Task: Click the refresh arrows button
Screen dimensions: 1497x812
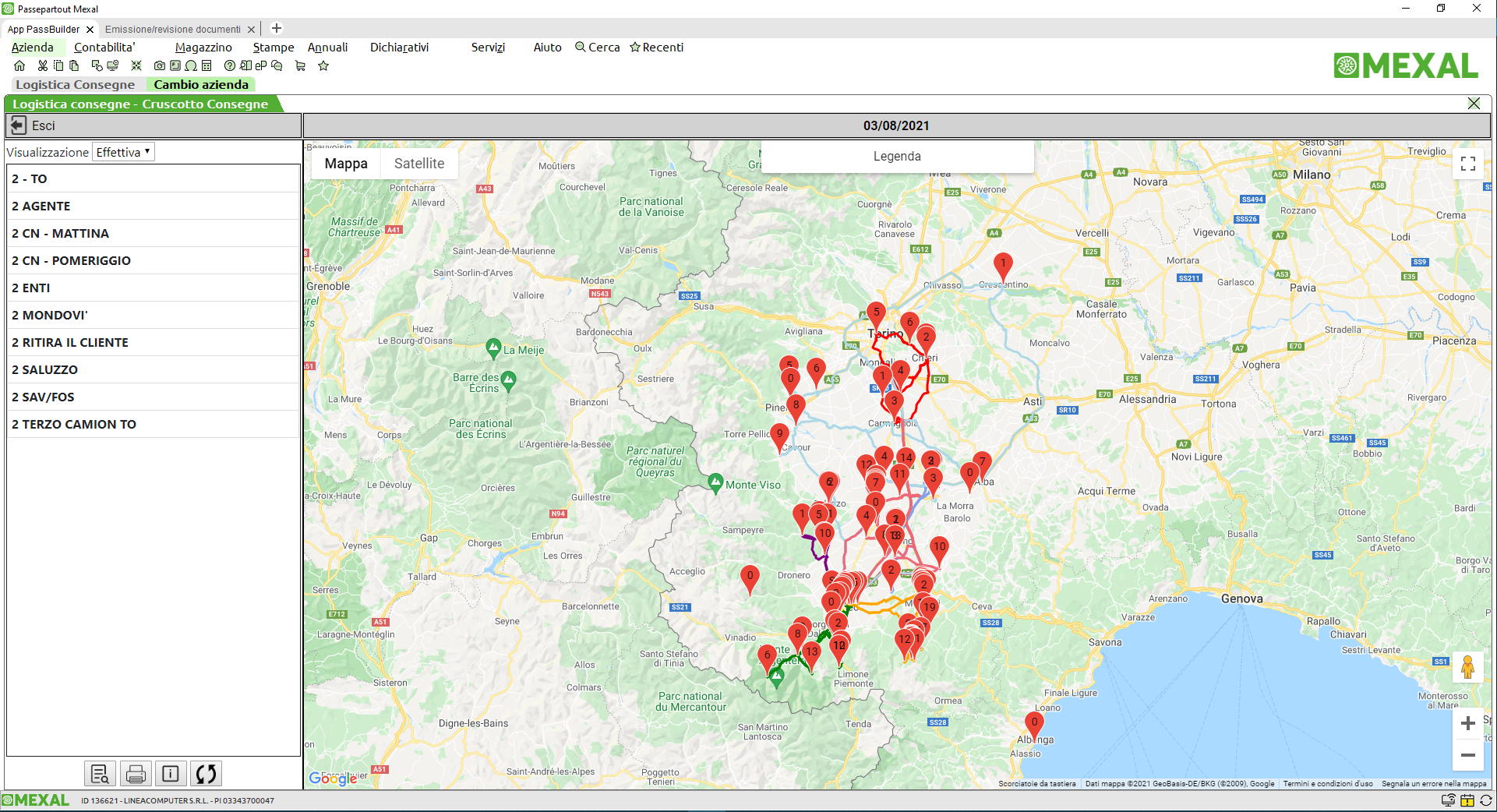Action: [x=206, y=774]
